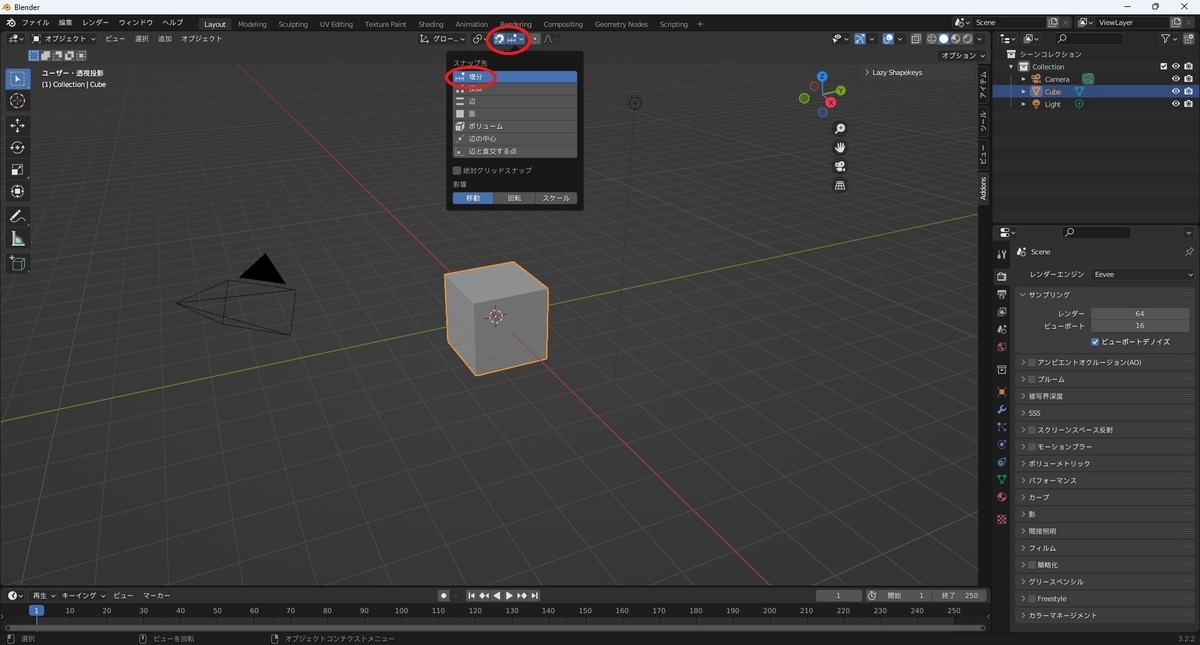Select the Rotate tool in left toolbar
The height and width of the screenshot is (645, 1200).
(x=17, y=147)
